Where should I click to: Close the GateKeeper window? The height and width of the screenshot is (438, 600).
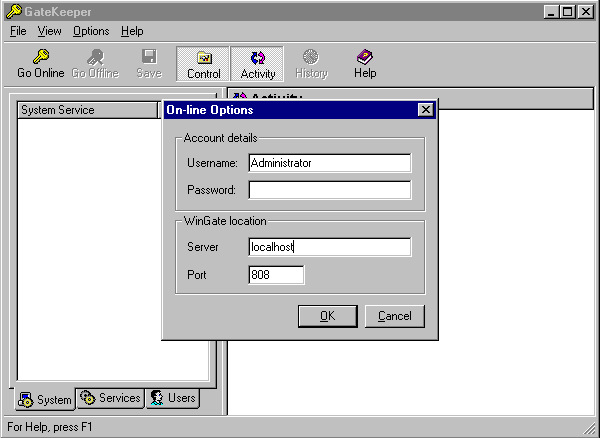[x=585, y=12]
